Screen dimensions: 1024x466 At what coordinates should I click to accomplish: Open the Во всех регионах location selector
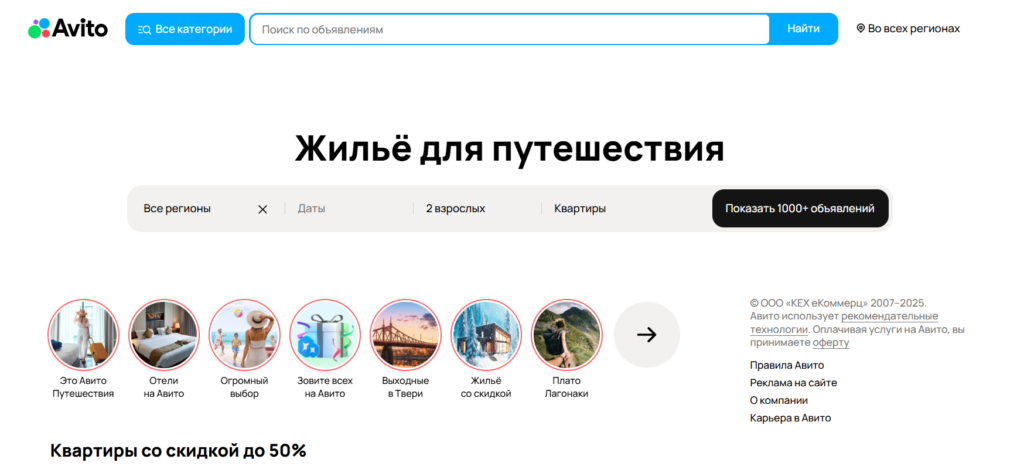tap(908, 29)
